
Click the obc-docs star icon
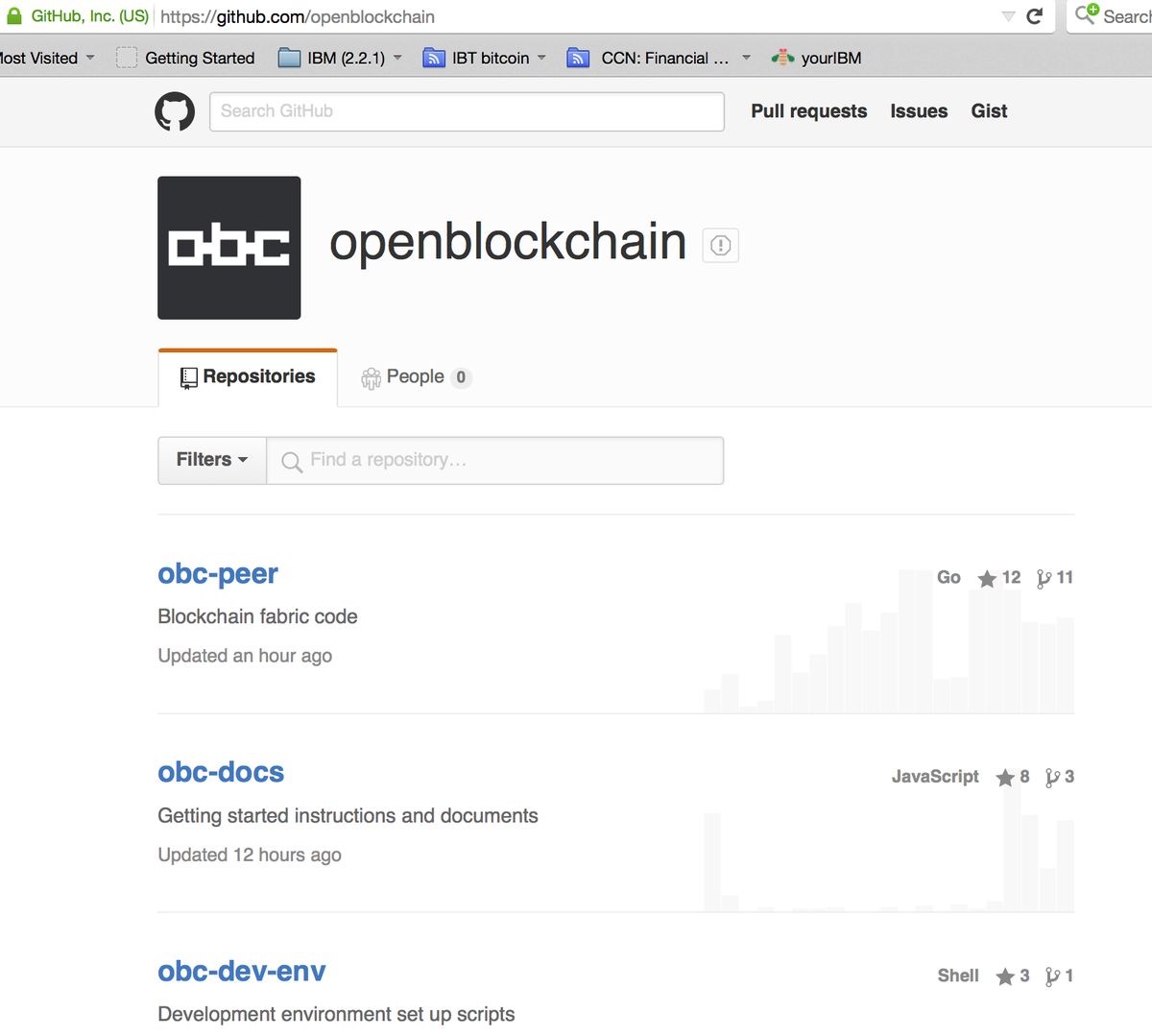coord(1005,778)
